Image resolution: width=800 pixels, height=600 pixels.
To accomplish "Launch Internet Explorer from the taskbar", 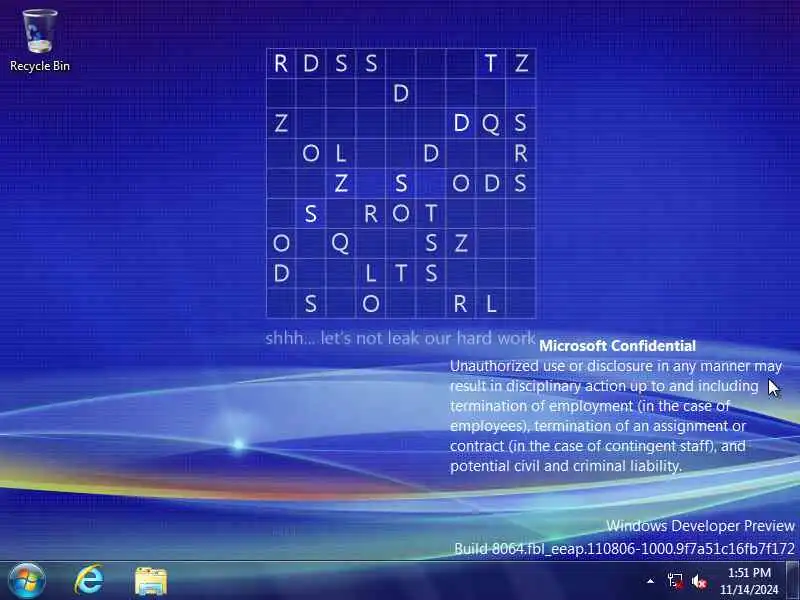I will pos(89,581).
